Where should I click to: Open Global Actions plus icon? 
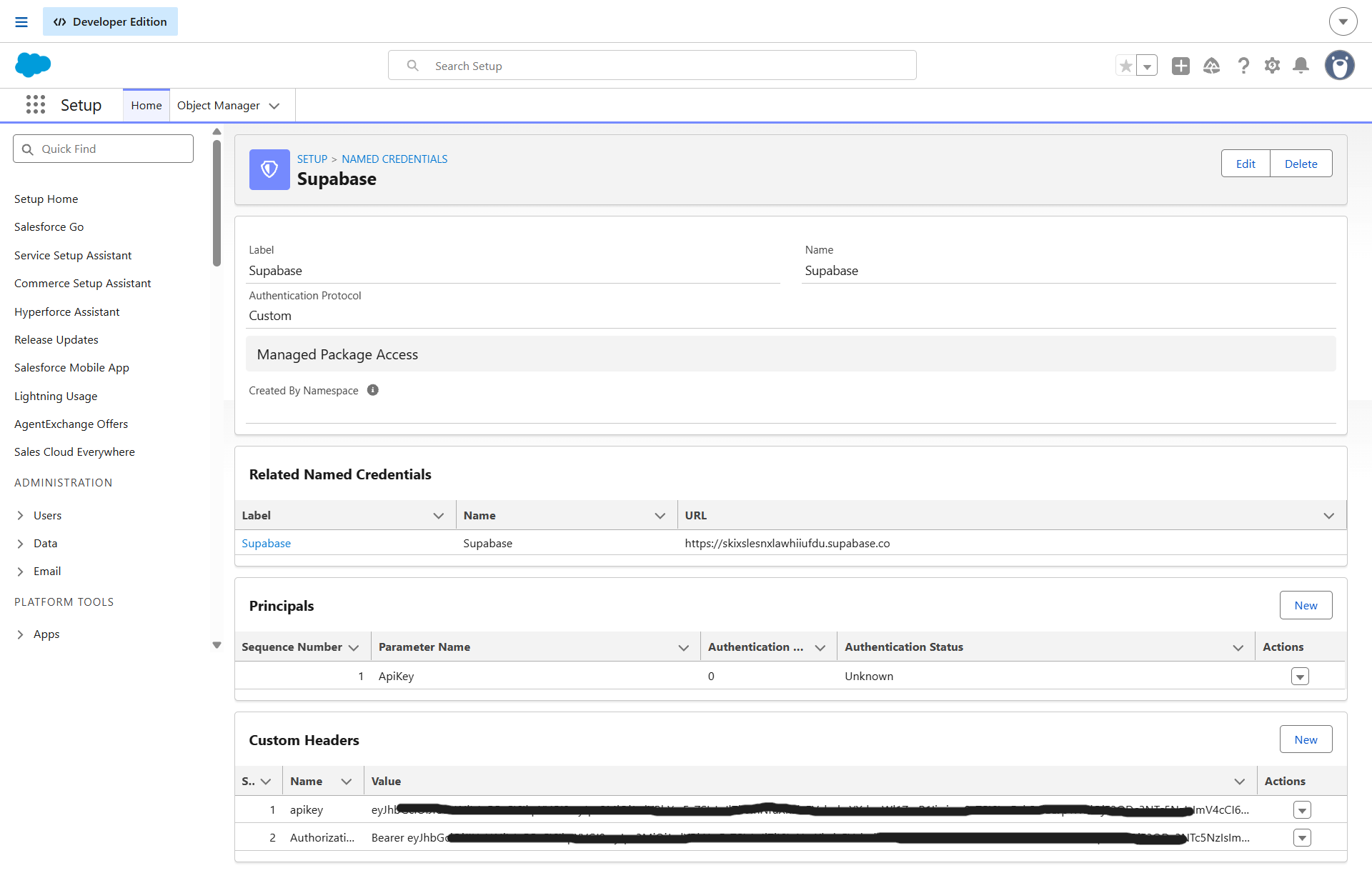(x=1180, y=66)
